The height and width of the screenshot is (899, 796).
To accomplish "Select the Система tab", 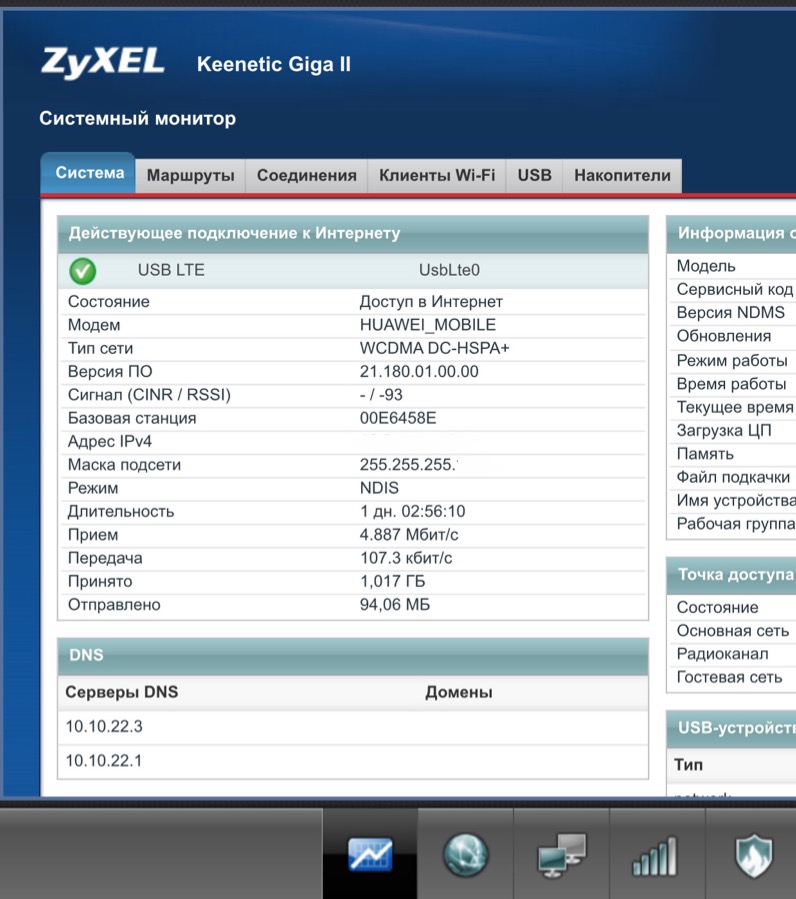I will click(x=88, y=173).
